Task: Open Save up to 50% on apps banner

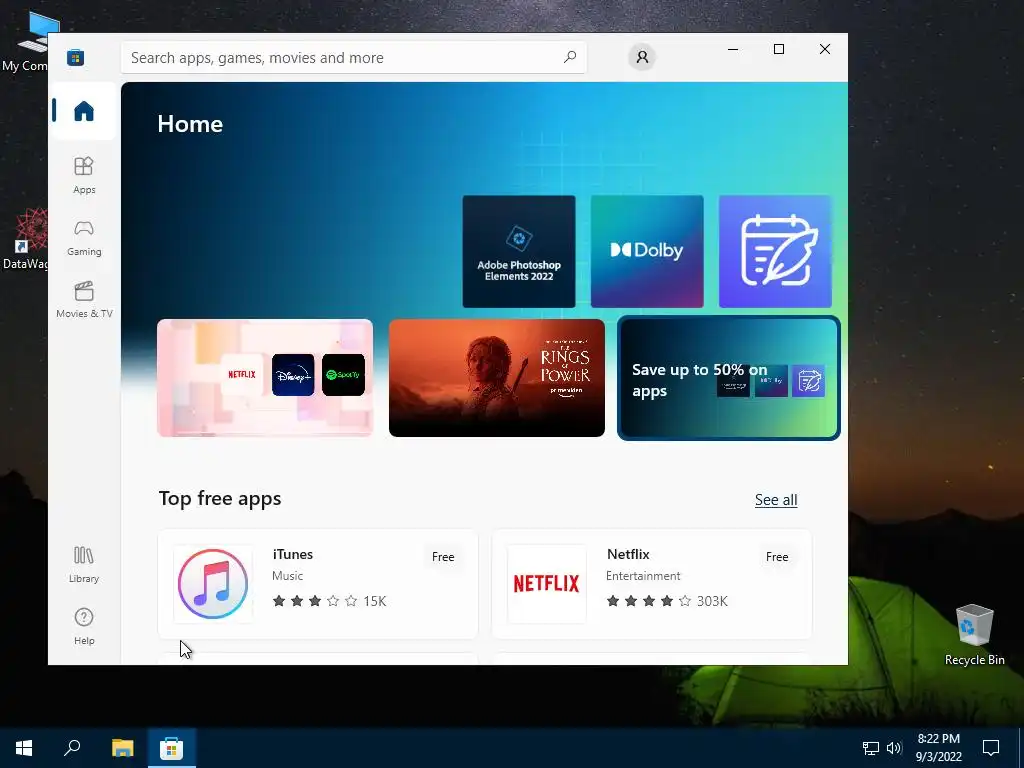Action: 728,377
